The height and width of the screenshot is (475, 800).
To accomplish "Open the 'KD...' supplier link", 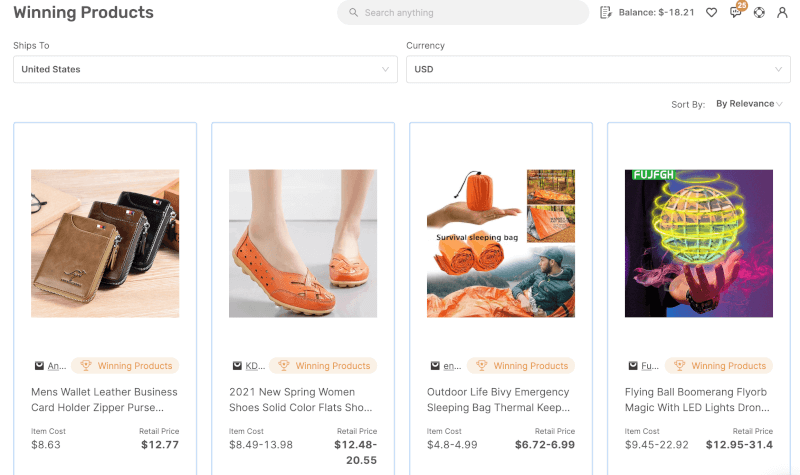I will (255, 366).
